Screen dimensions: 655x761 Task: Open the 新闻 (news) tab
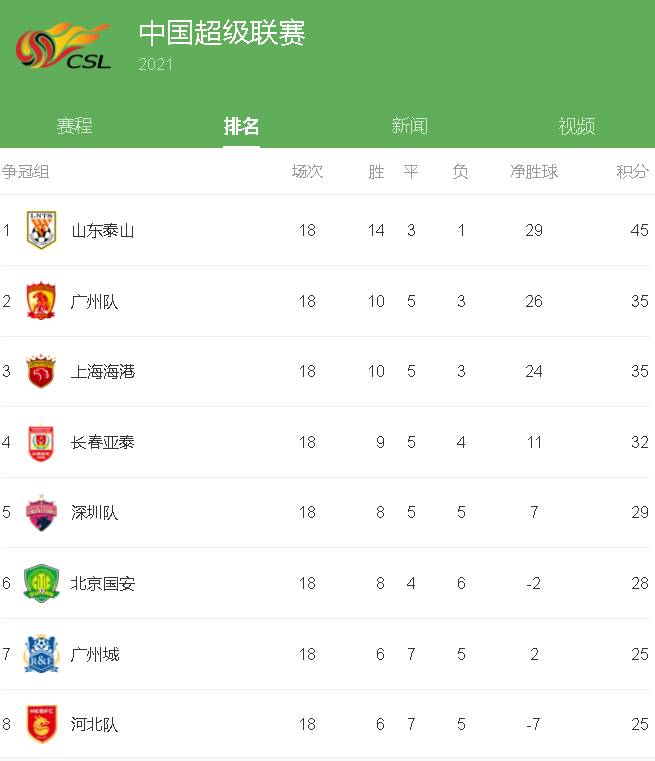(x=409, y=126)
